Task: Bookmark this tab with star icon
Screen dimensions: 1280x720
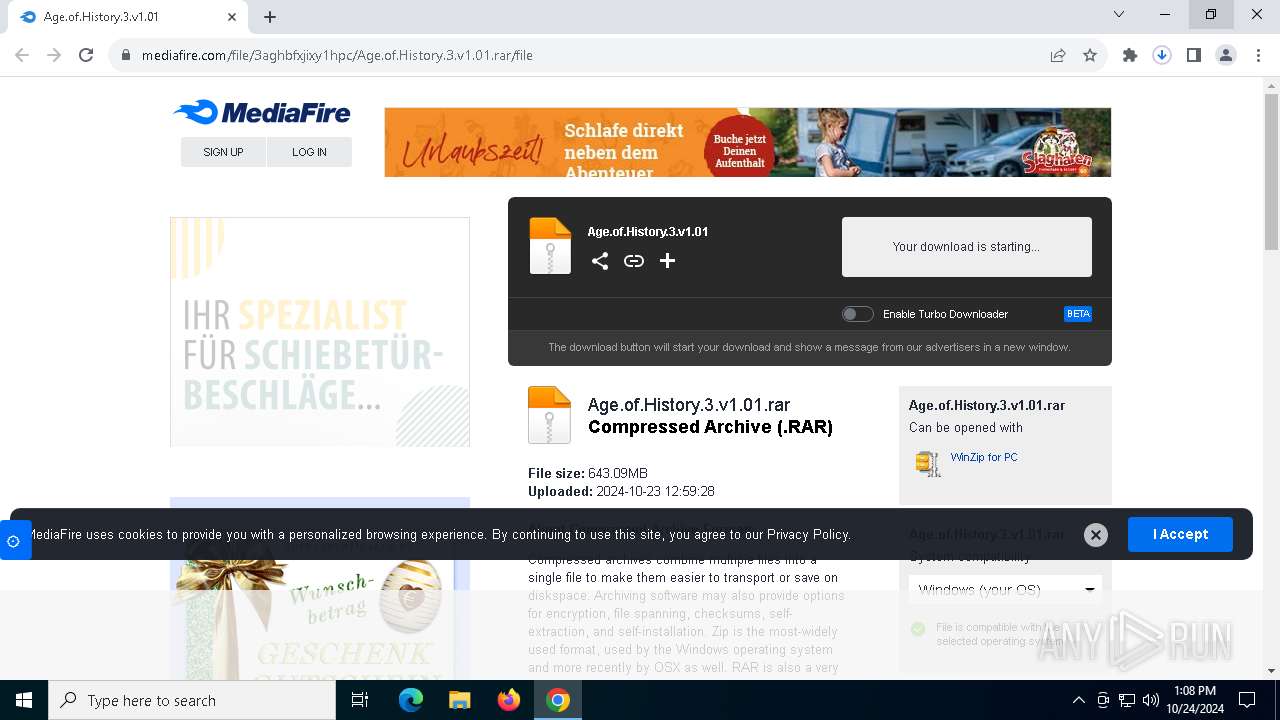Action: [x=1090, y=55]
